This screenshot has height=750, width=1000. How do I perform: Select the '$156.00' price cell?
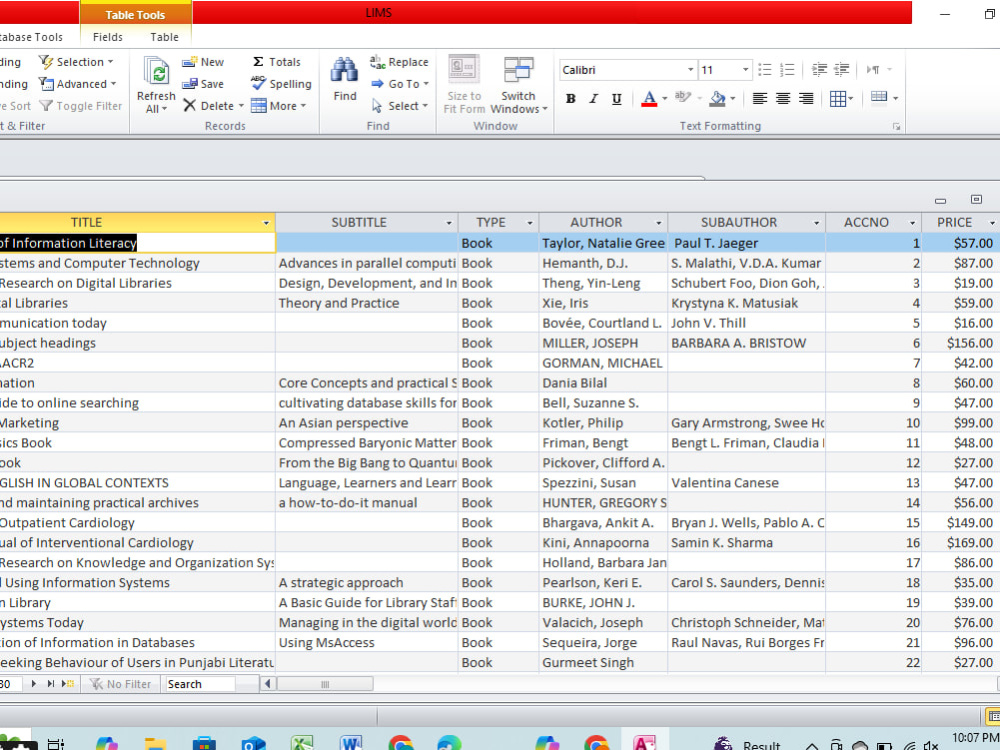[960, 343]
